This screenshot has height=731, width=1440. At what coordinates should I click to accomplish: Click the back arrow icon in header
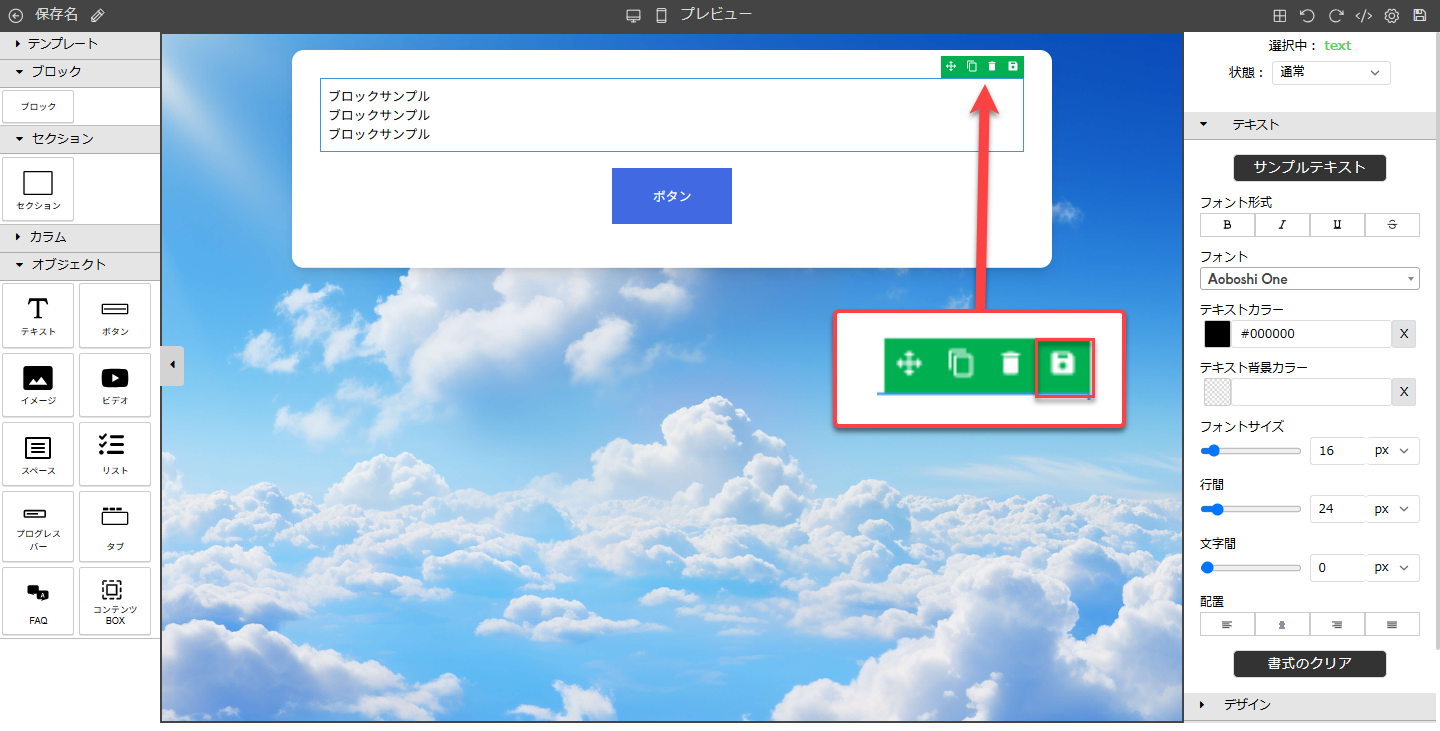pyautogui.click(x=16, y=15)
